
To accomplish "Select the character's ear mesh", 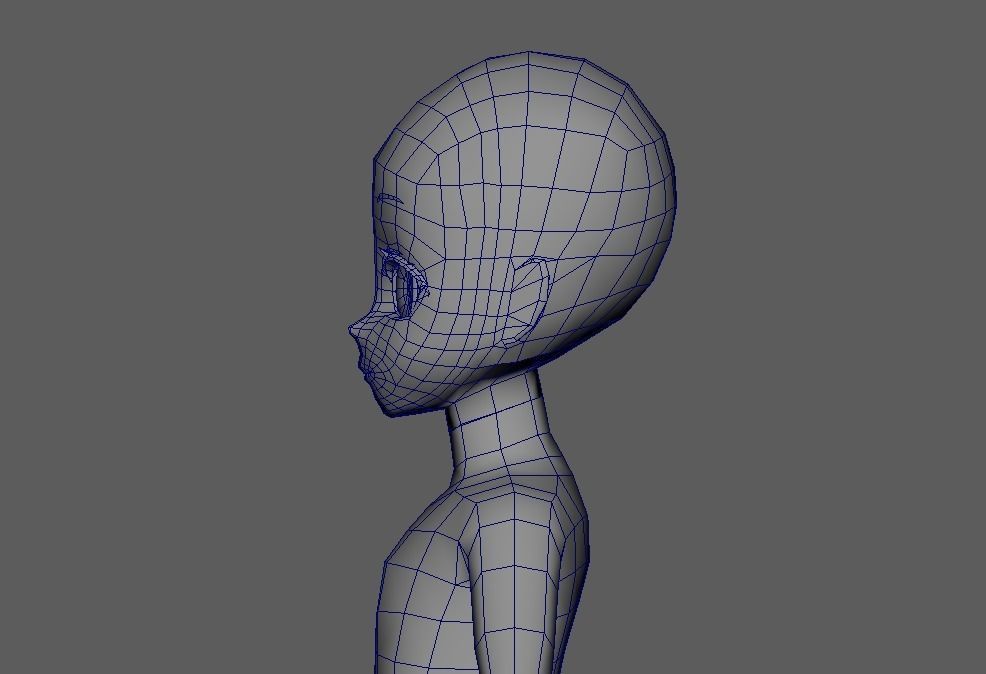I will click(x=528, y=302).
